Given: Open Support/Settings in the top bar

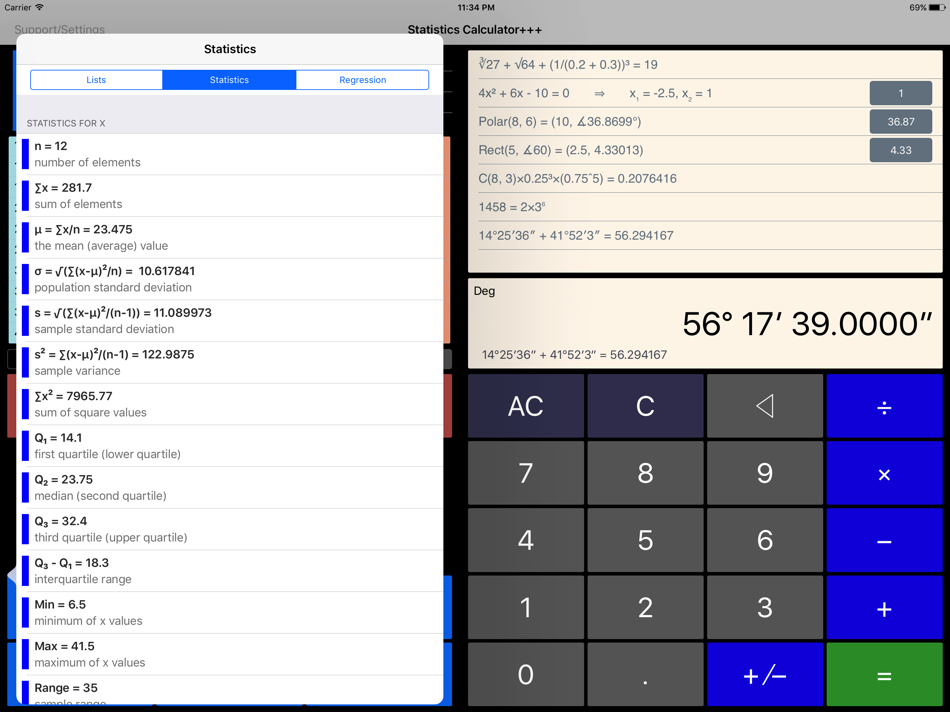Looking at the screenshot, I should (59, 29).
